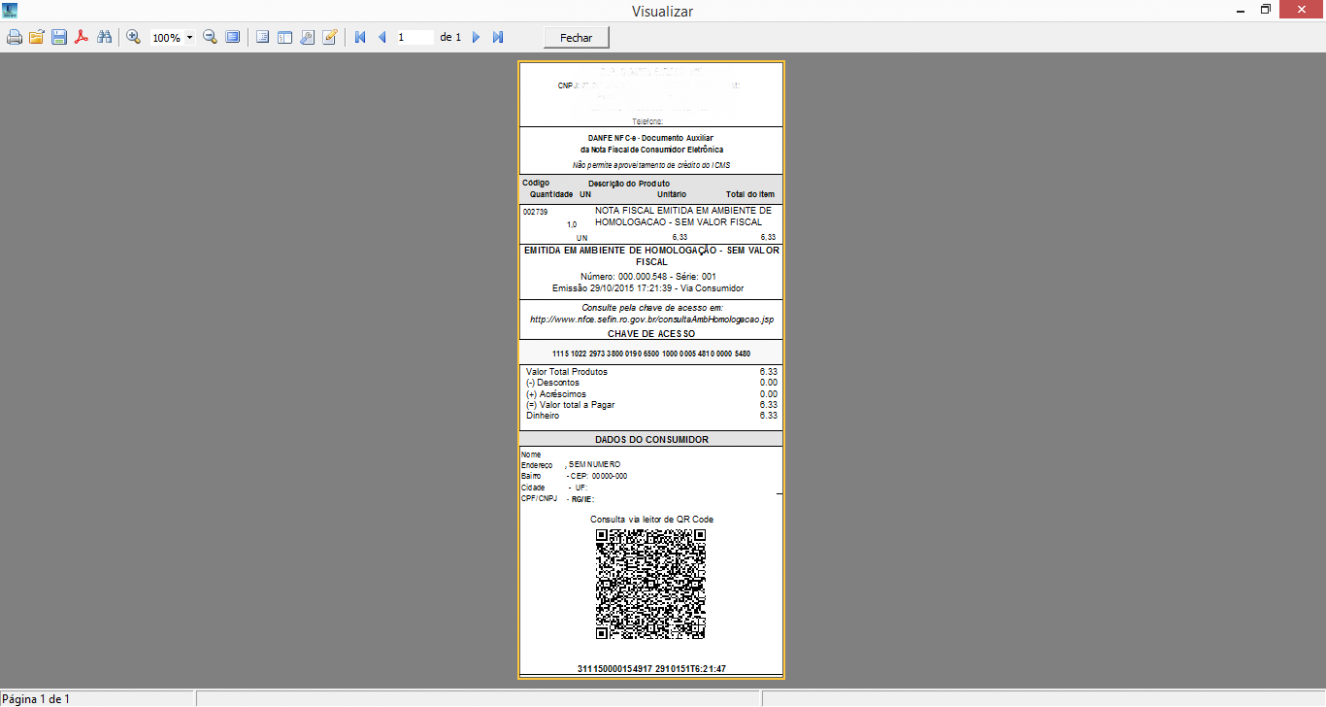This screenshot has height=707, width=1326.
Task: Click the edit page pencil icon
Action: (x=329, y=37)
